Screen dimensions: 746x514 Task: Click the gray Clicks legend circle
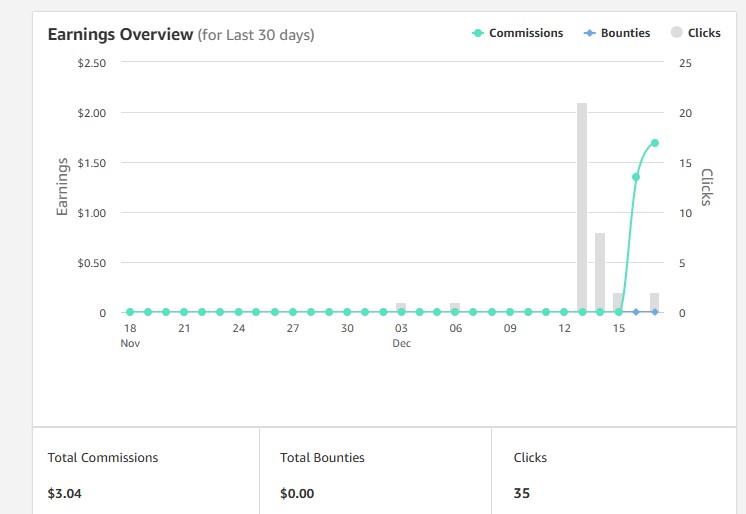click(676, 33)
